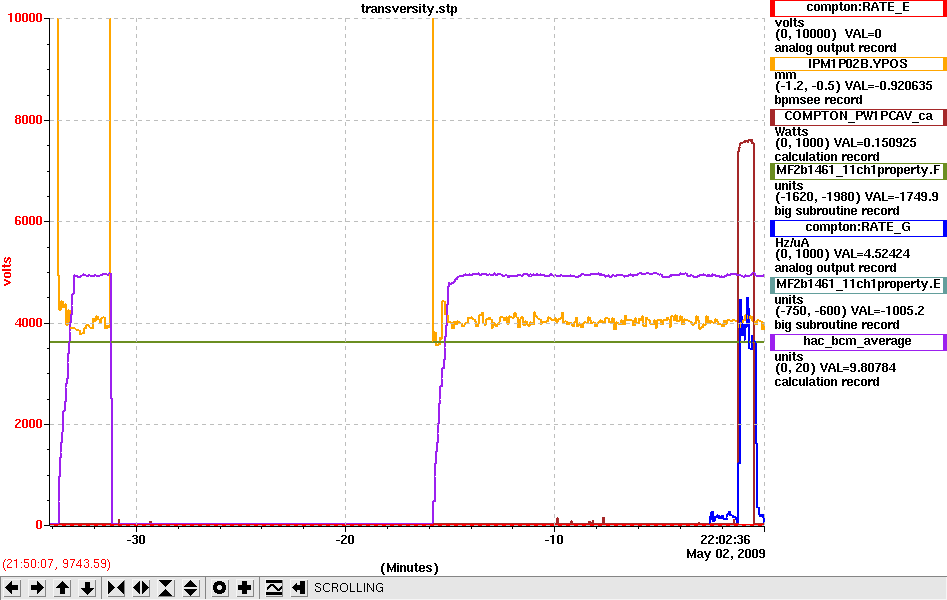This screenshot has height=600, width=947.
Task: Click the 4000 y-axis tick label
Action: pos(28,323)
